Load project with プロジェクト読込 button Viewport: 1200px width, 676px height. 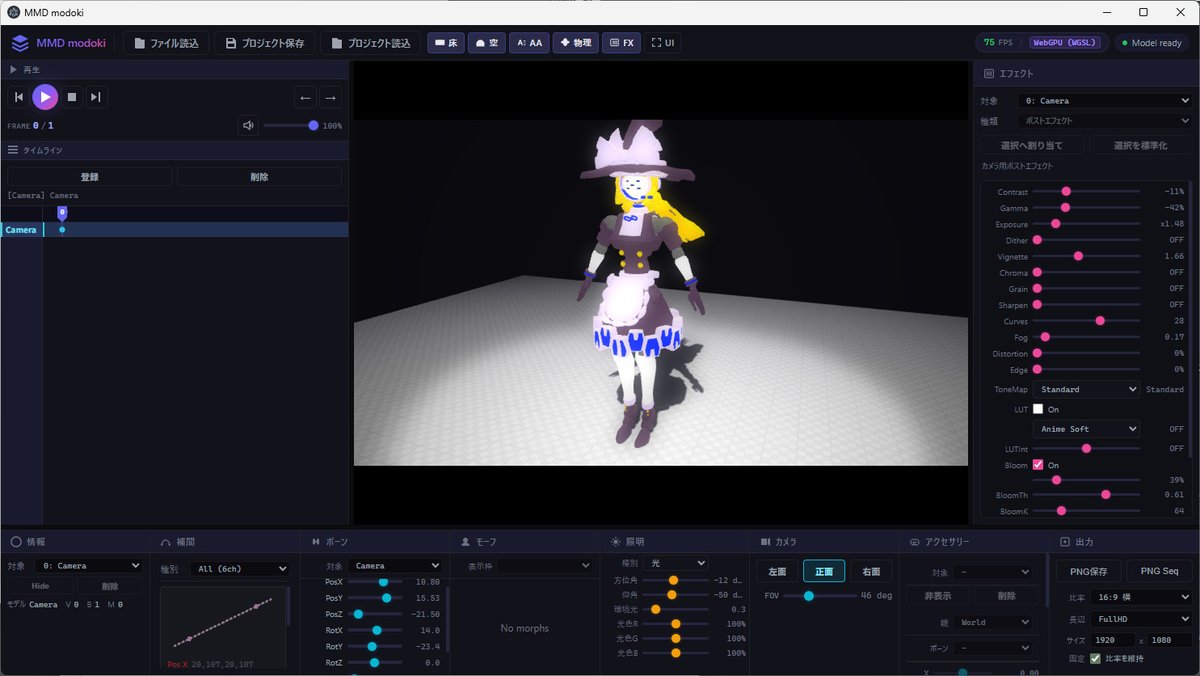pos(371,43)
